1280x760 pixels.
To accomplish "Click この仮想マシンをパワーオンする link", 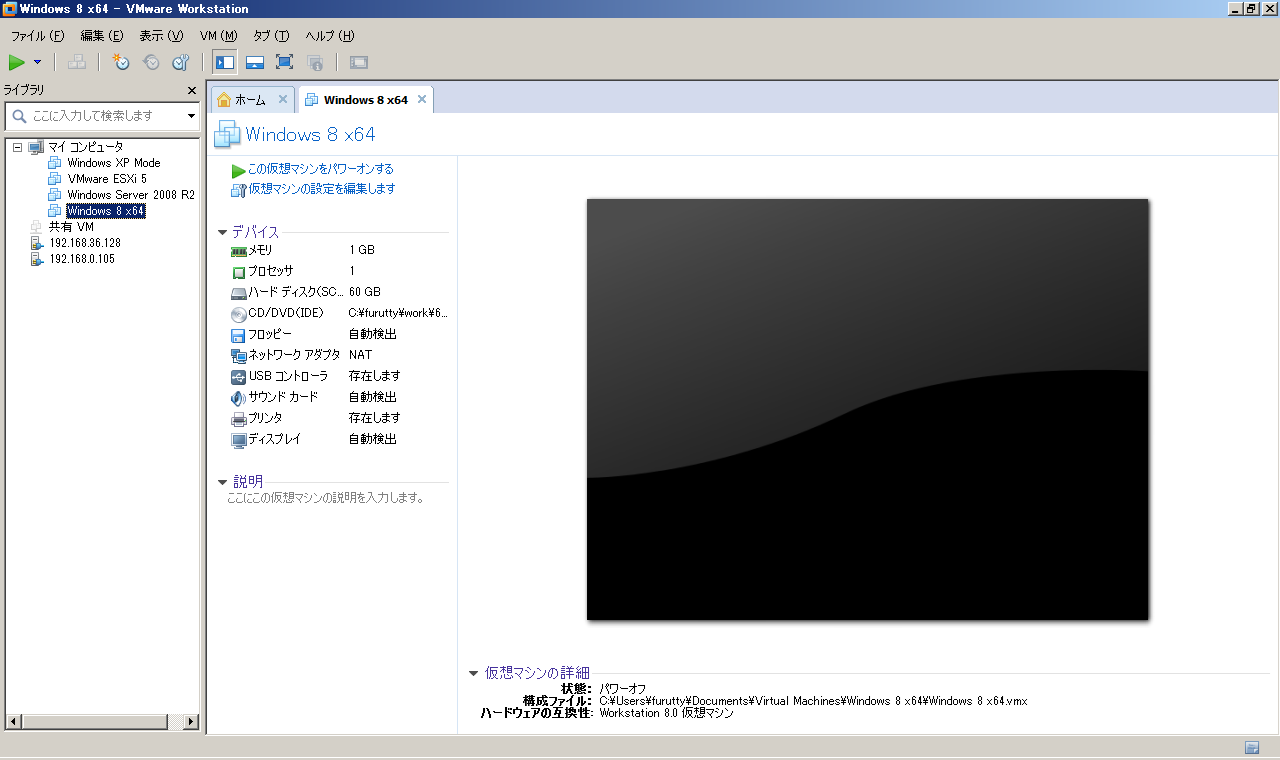I will click(x=321, y=169).
